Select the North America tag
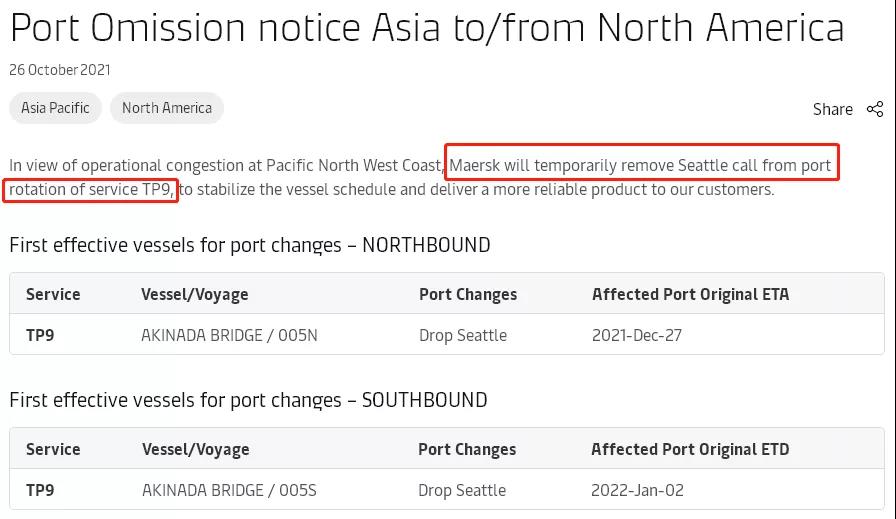Viewport: 896px width, 519px height. click(167, 108)
